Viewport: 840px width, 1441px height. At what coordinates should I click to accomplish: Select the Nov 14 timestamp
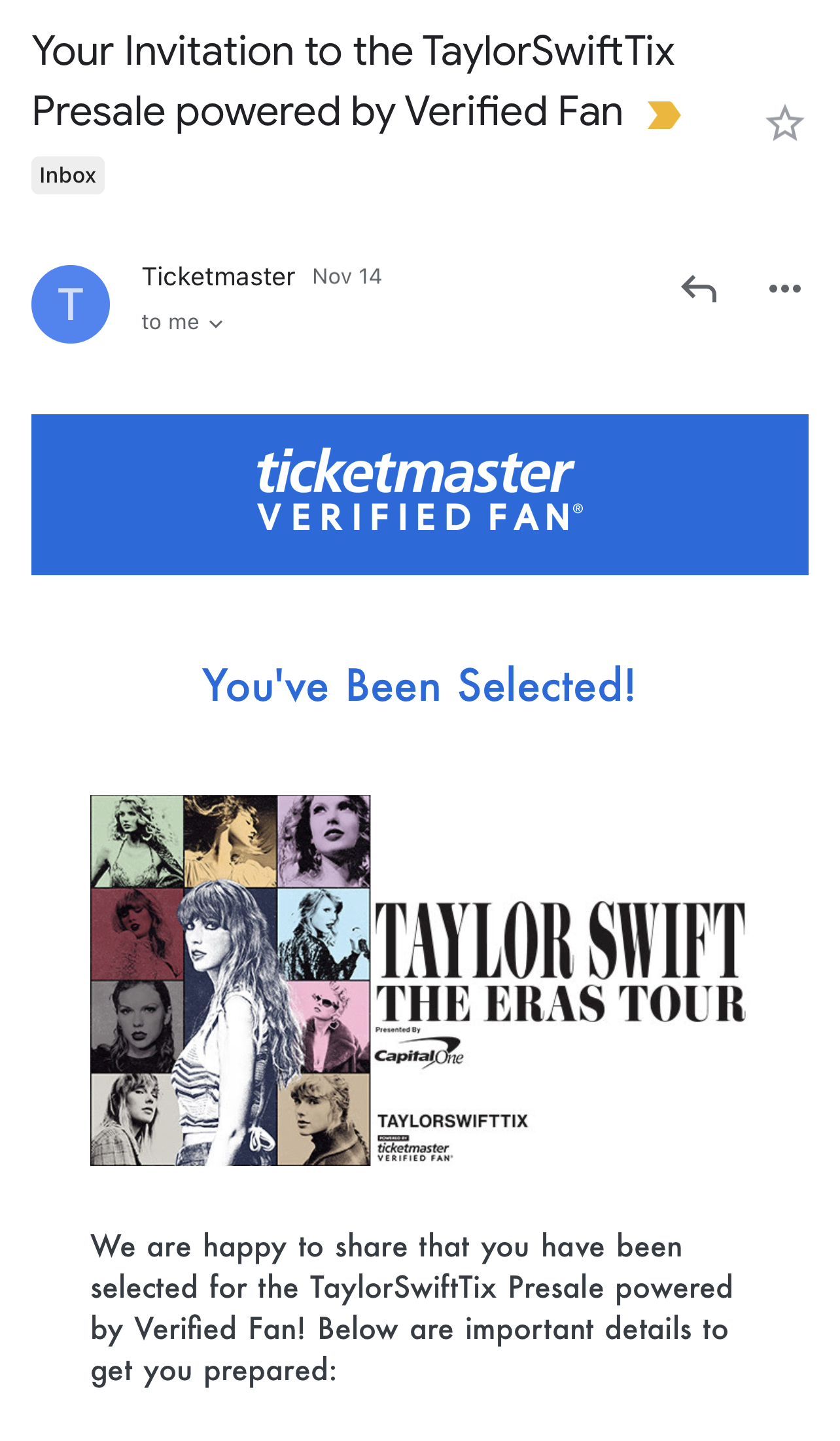click(x=347, y=276)
